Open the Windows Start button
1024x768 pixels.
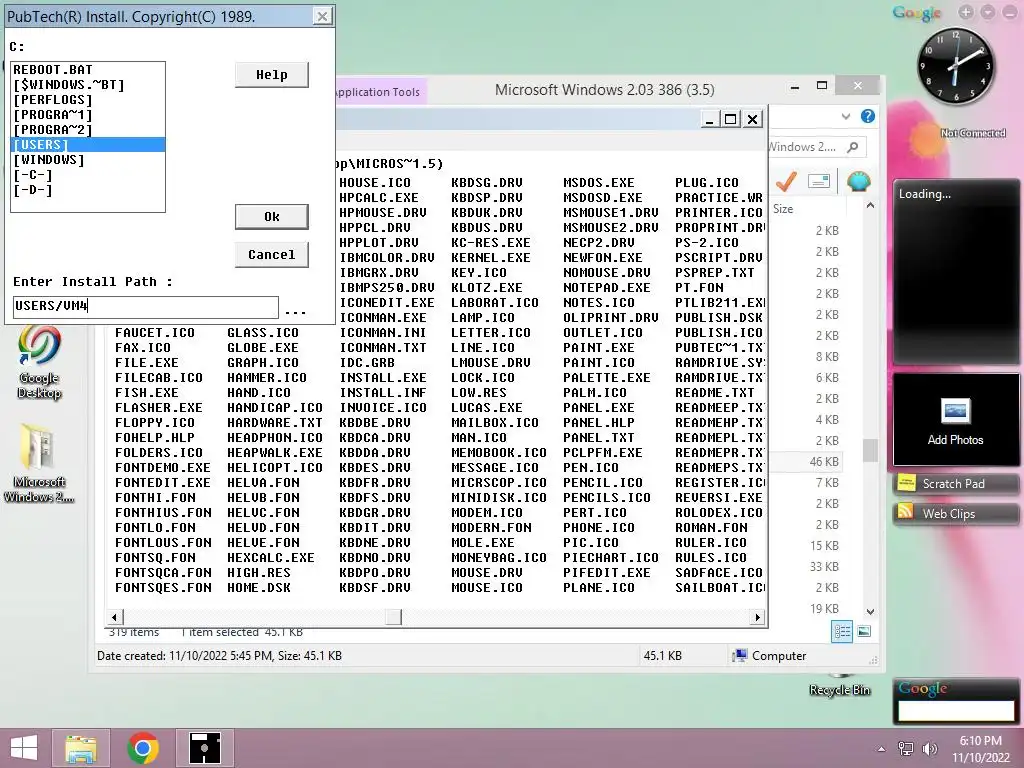pyautogui.click(x=24, y=748)
